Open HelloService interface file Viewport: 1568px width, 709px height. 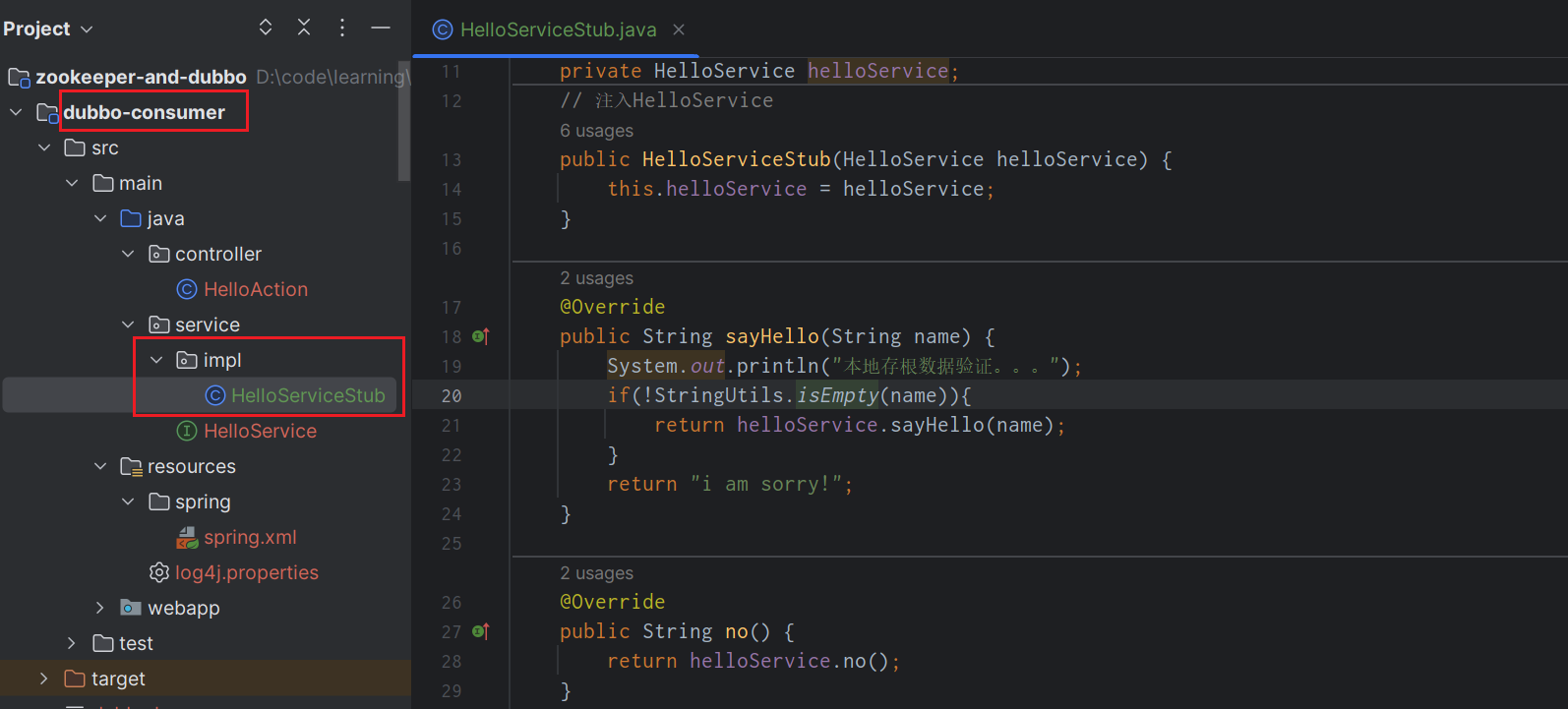click(x=260, y=431)
